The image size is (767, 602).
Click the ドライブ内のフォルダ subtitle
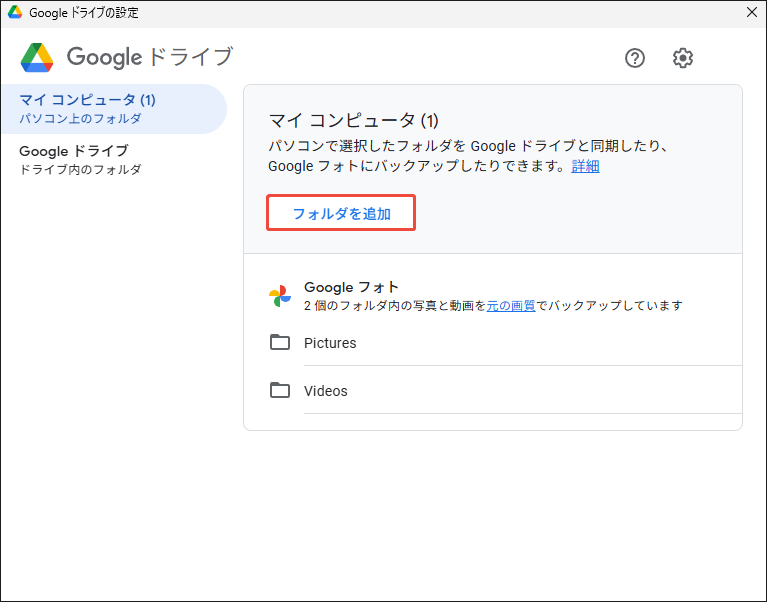(x=80, y=169)
